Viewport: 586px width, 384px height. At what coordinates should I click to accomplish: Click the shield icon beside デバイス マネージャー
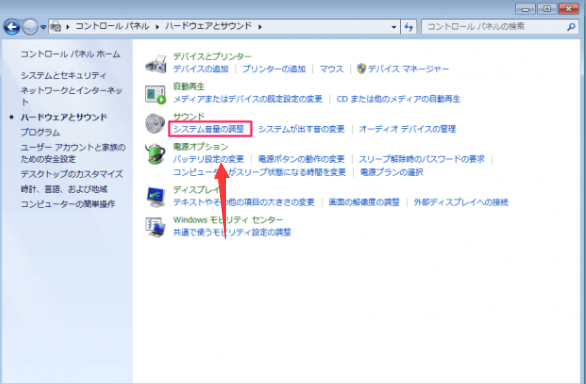[x=361, y=68]
